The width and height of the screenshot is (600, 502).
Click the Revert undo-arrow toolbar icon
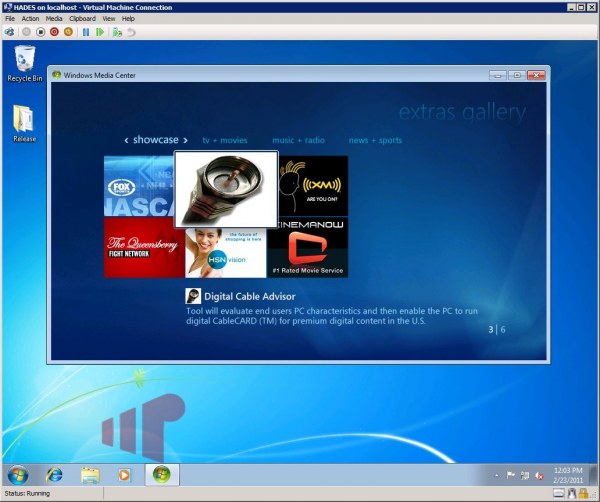[x=131, y=32]
